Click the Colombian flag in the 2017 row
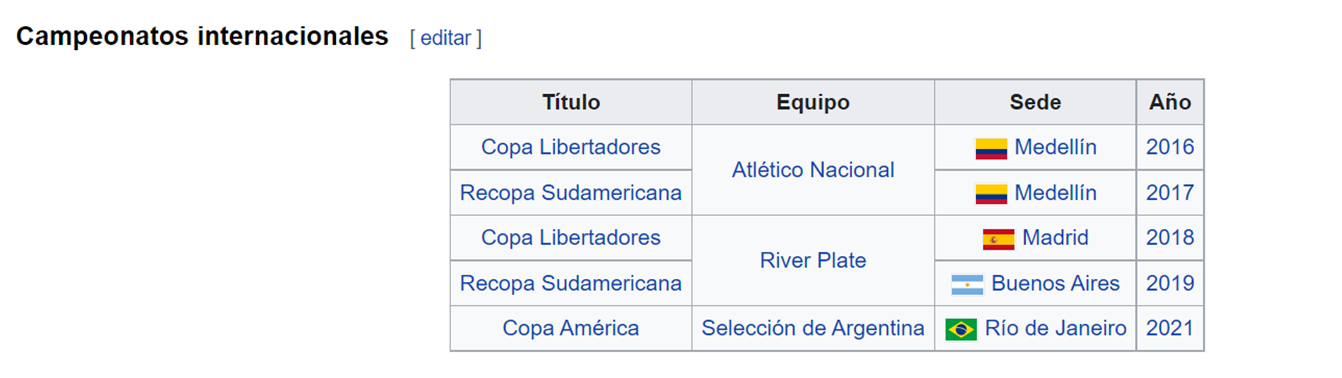This screenshot has width=1342, height=378. tap(991, 194)
